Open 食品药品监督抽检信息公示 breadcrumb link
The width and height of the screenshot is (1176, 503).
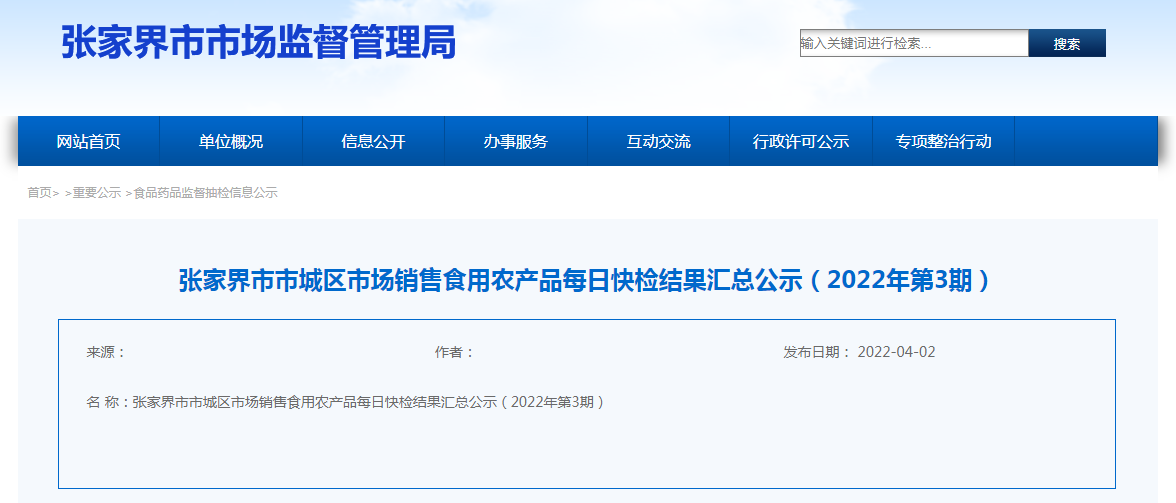click(x=206, y=193)
